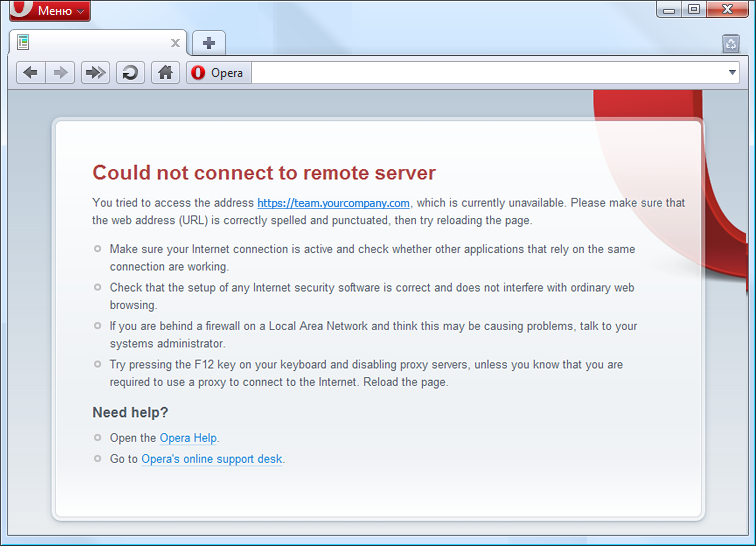Click the text 'If you are behind a firewall'

(175, 327)
